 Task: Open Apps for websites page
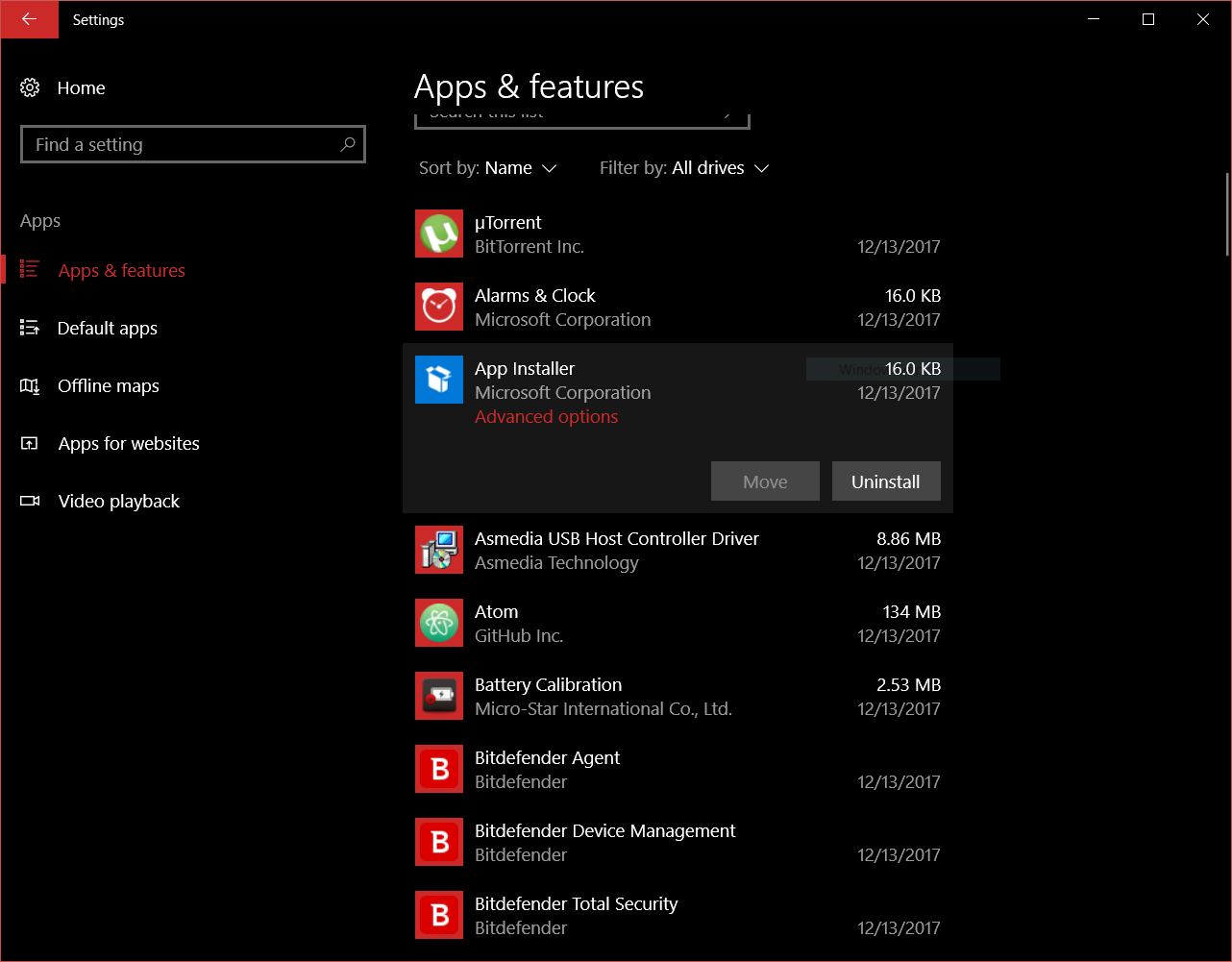(129, 444)
